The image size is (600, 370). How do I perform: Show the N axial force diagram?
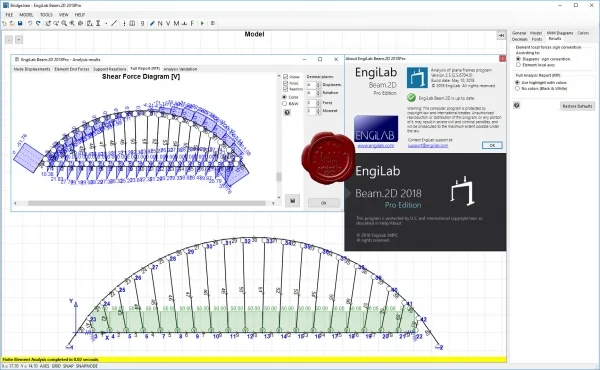[x=160, y=23]
